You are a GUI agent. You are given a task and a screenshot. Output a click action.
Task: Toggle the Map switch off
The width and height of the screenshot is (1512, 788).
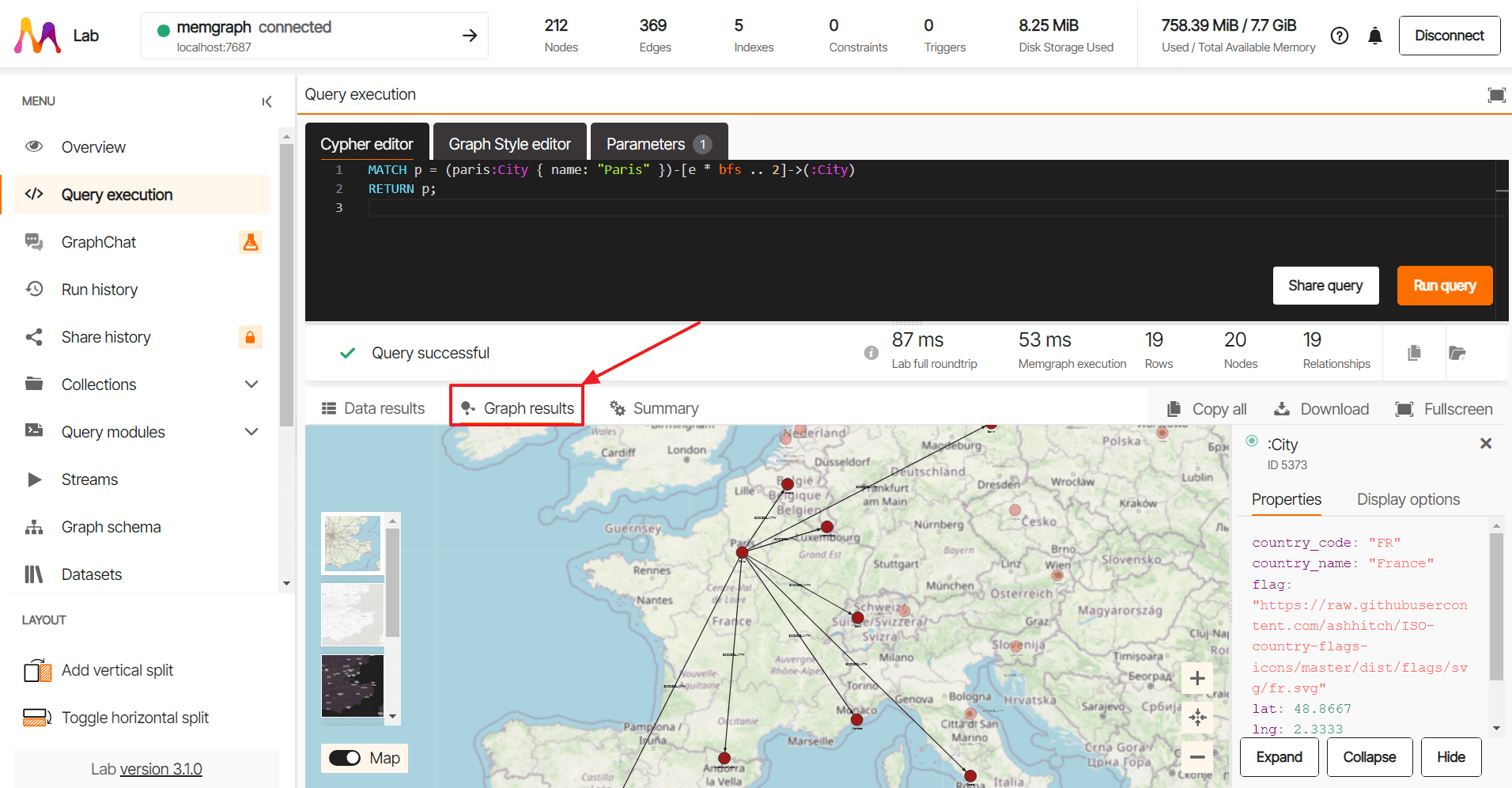[345, 758]
